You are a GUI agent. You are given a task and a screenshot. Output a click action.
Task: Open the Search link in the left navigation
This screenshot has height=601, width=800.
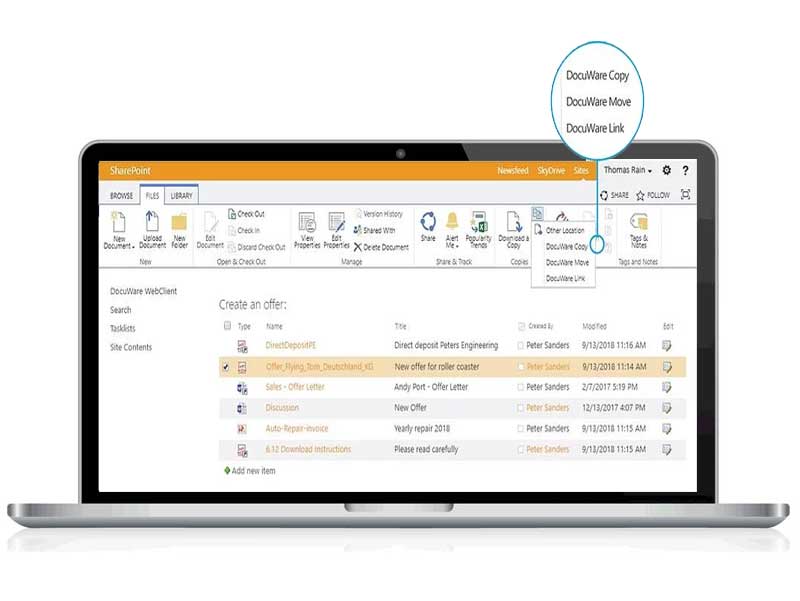[x=120, y=310]
